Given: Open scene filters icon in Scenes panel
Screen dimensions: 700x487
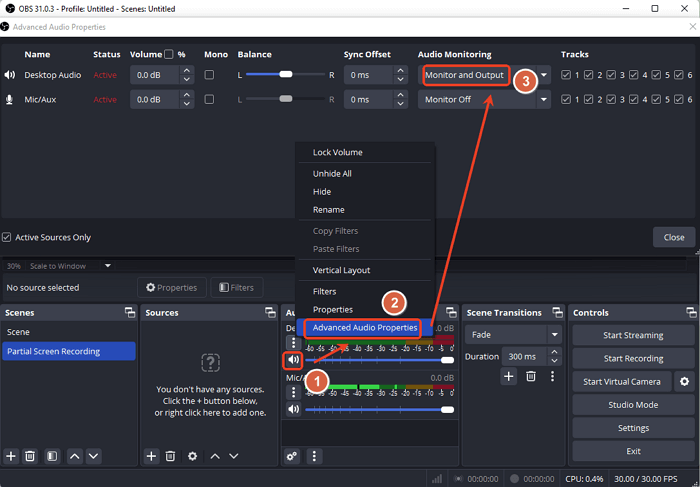Looking at the screenshot, I should 52,456.
